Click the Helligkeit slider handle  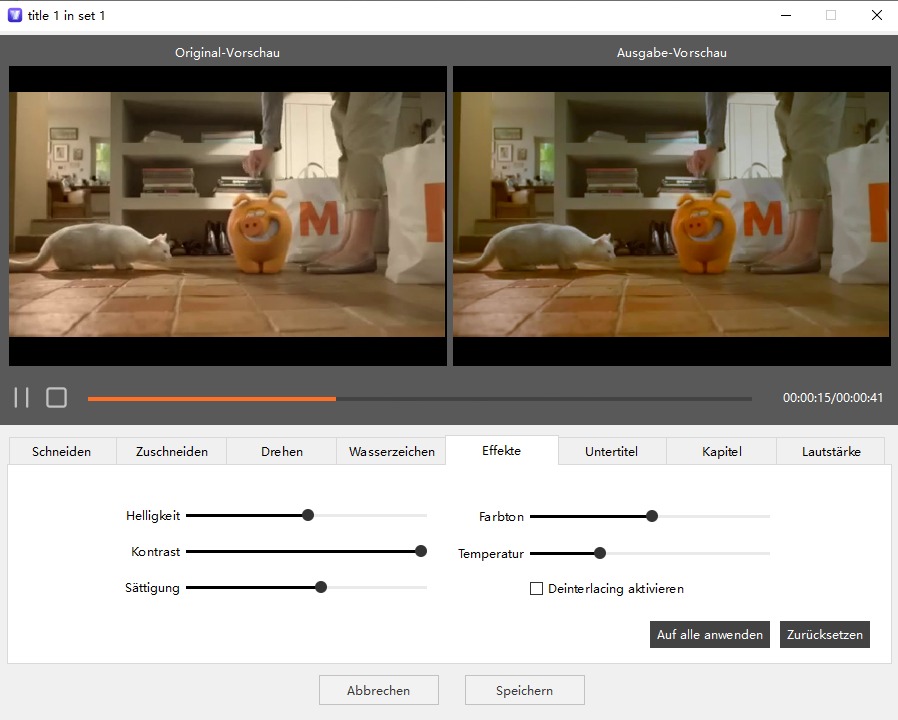[308, 515]
